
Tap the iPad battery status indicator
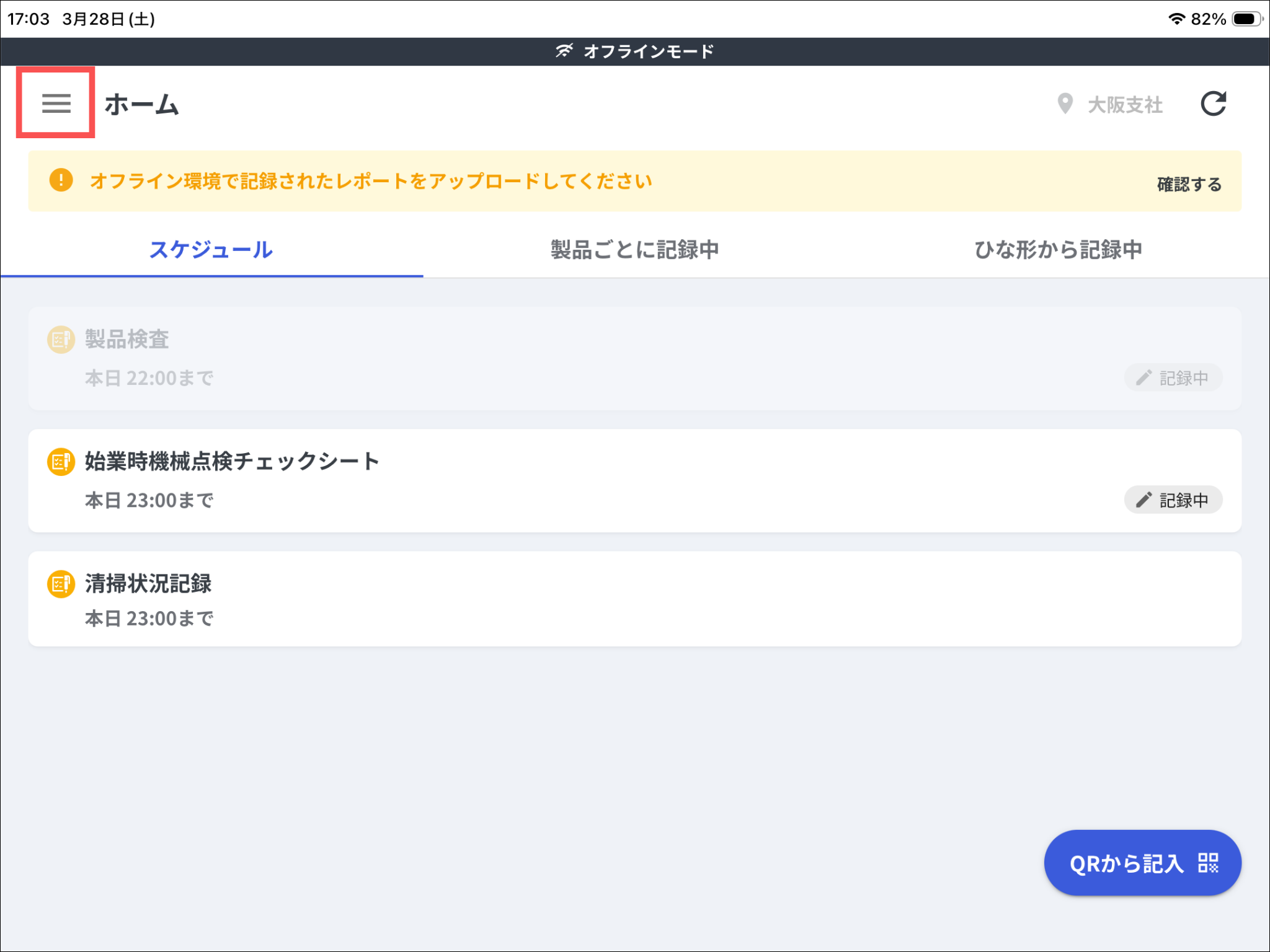pos(1246,19)
